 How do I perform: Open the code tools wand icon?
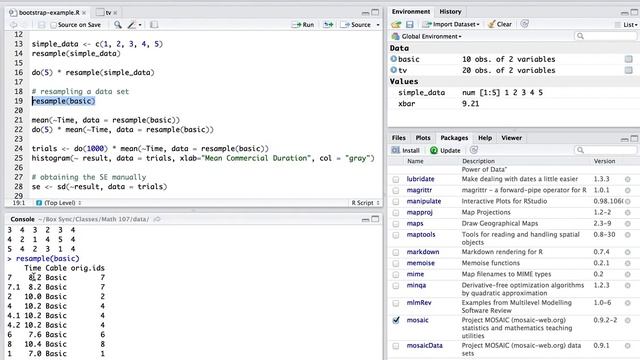131,24
